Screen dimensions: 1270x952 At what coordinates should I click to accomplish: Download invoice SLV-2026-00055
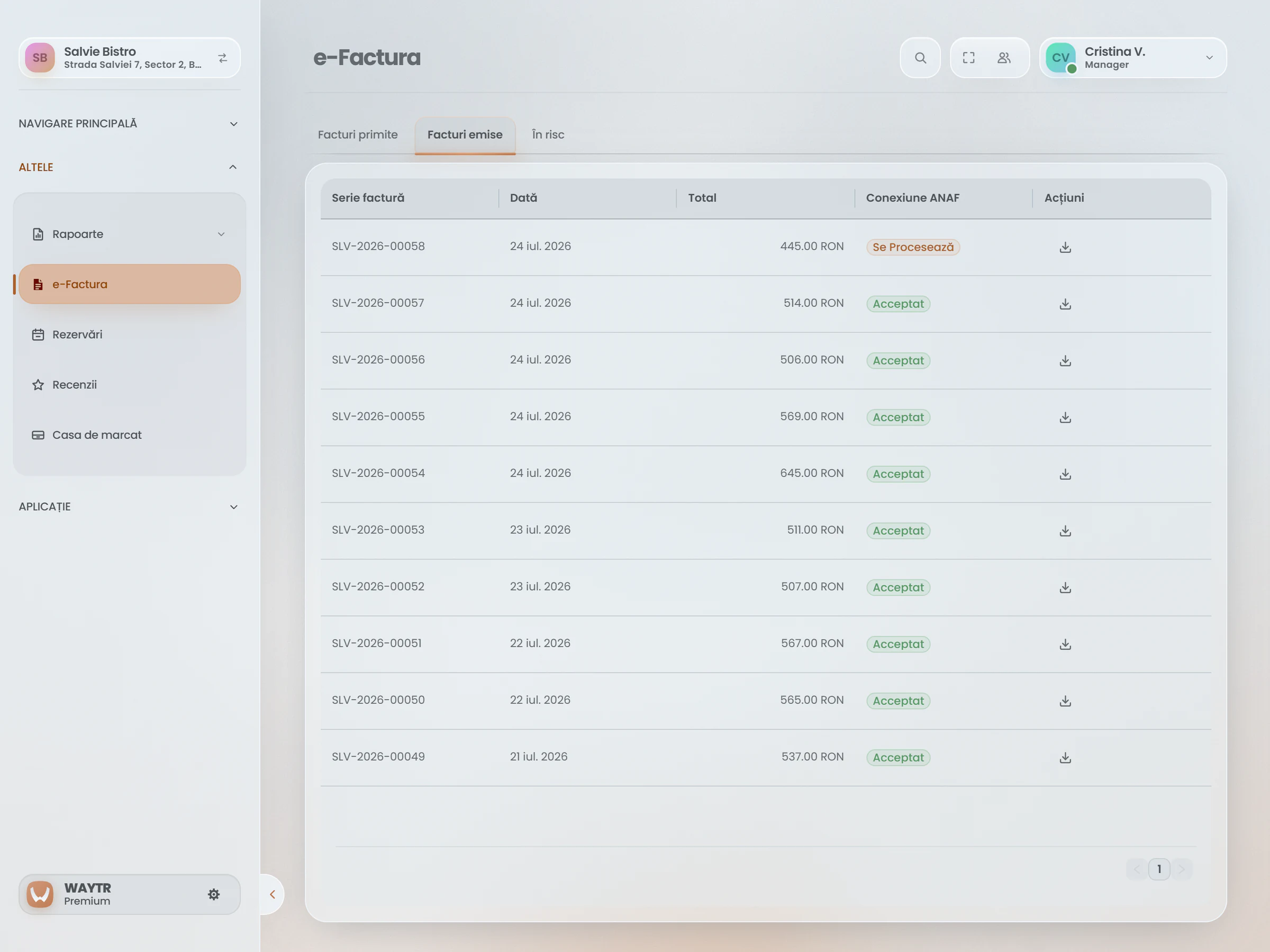1065,418
